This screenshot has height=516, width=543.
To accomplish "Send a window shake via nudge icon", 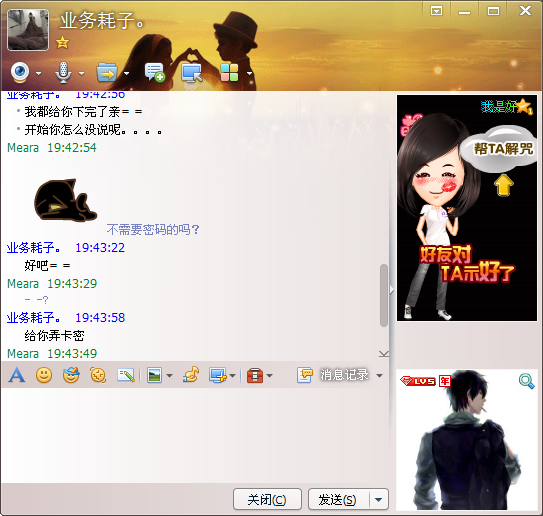I will (98, 375).
